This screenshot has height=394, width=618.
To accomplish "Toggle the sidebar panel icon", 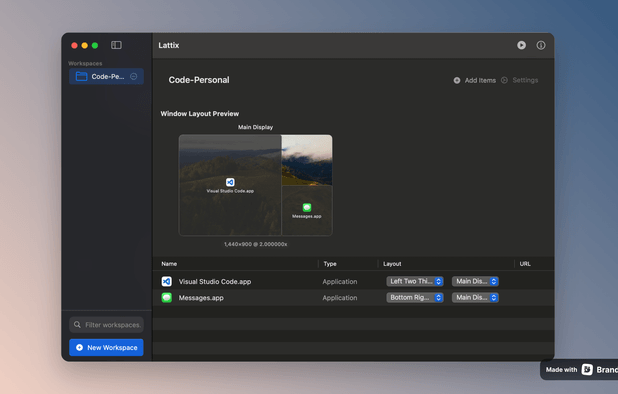I will [x=116, y=45].
